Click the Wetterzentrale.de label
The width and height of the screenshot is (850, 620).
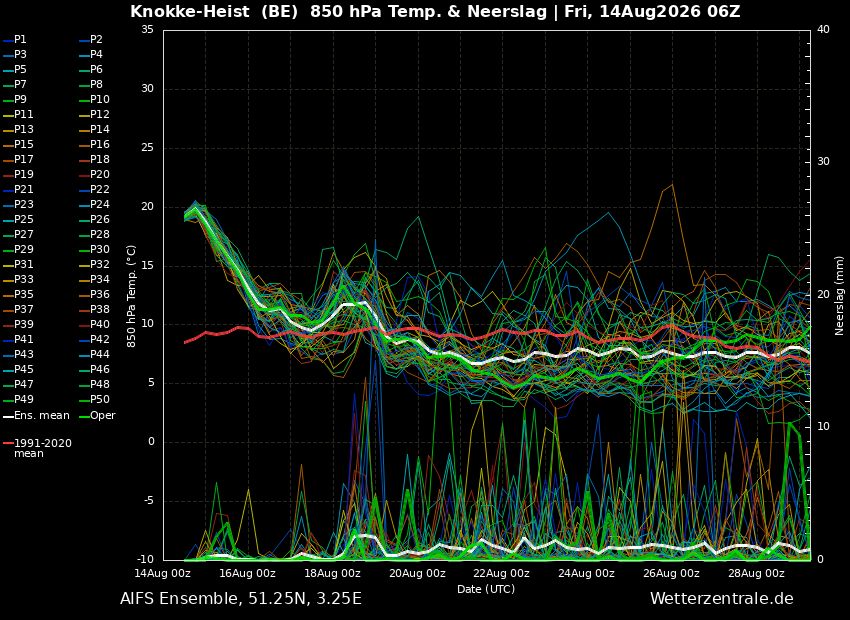(x=722, y=599)
